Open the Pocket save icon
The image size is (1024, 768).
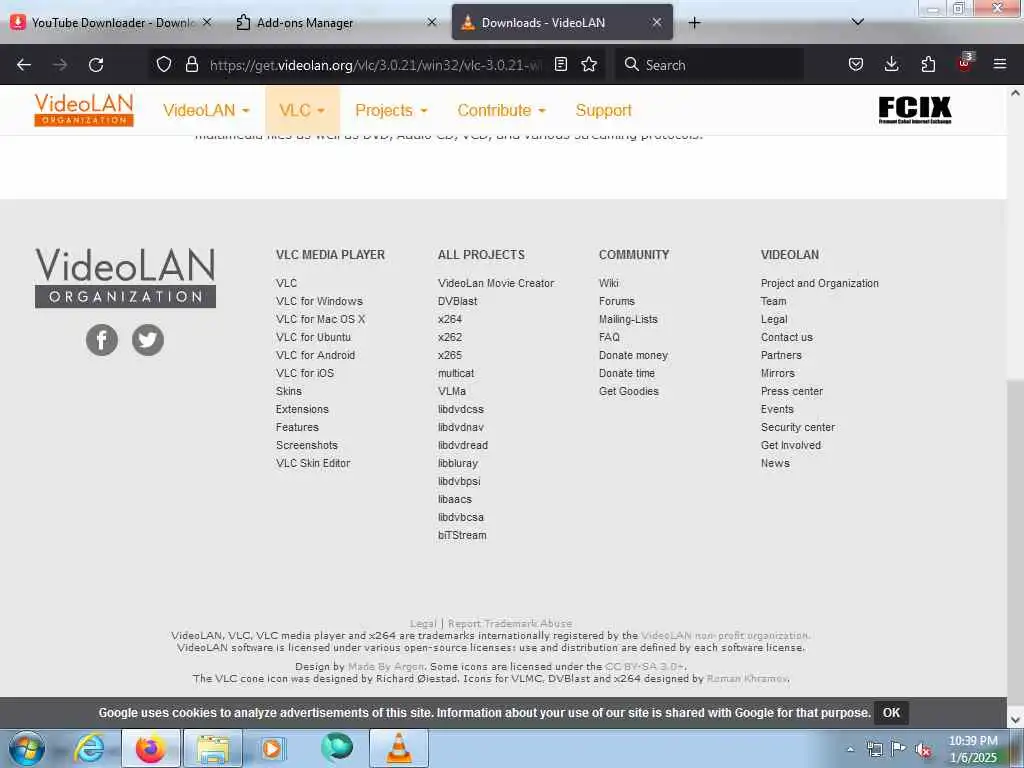856,64
